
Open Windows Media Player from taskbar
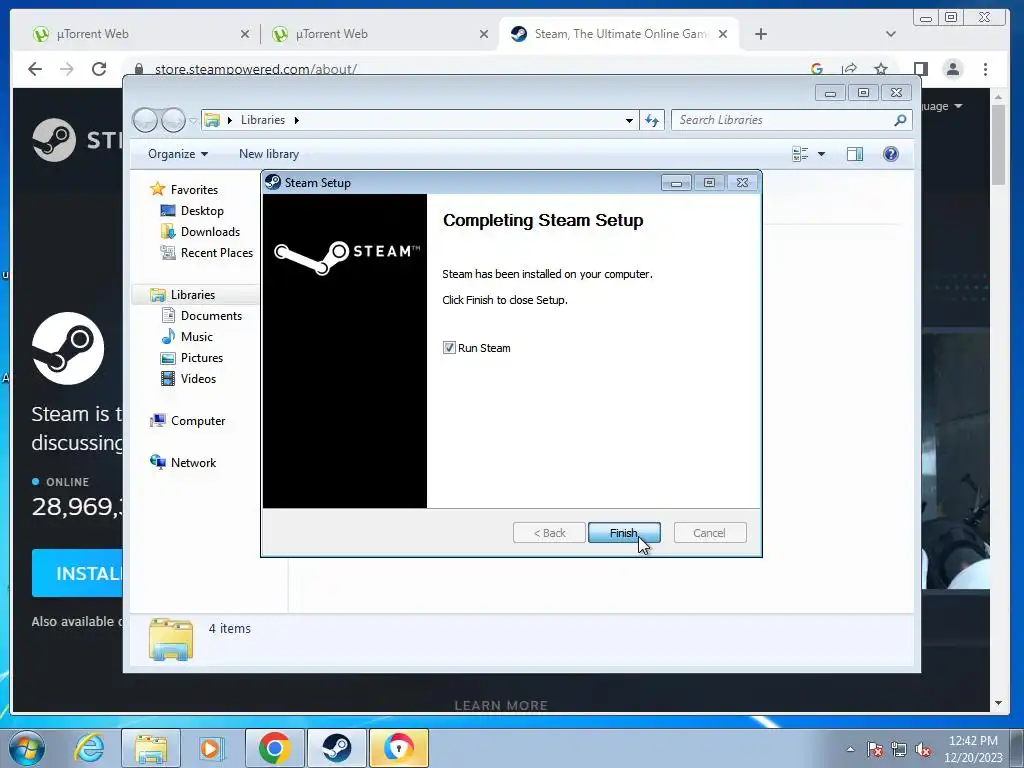click(x=210, y=748)
